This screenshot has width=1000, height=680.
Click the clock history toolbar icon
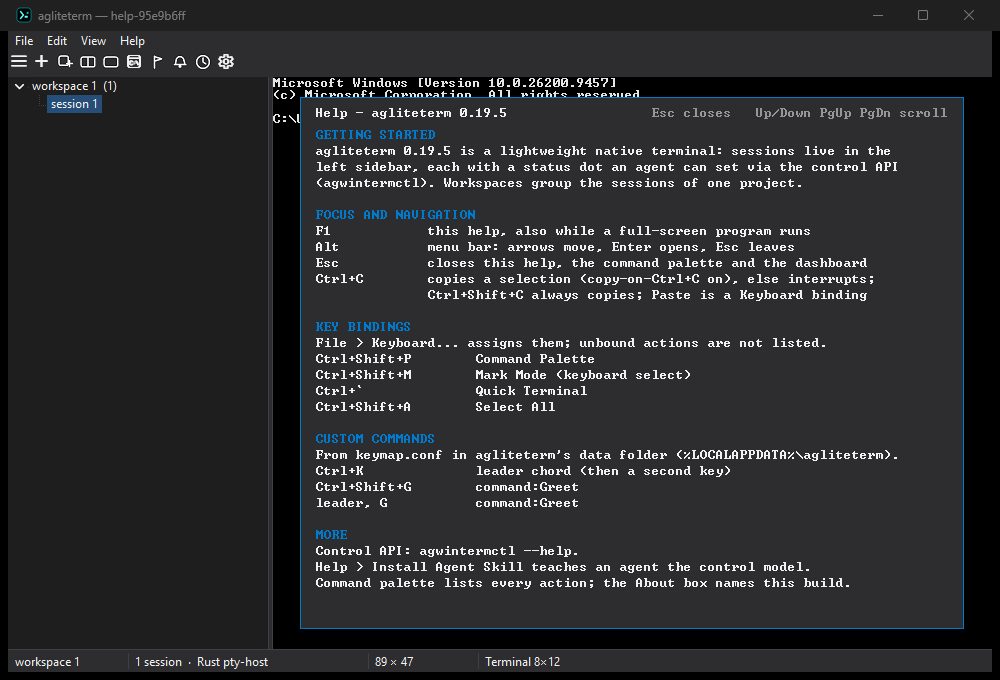click(x=203, y=61)
